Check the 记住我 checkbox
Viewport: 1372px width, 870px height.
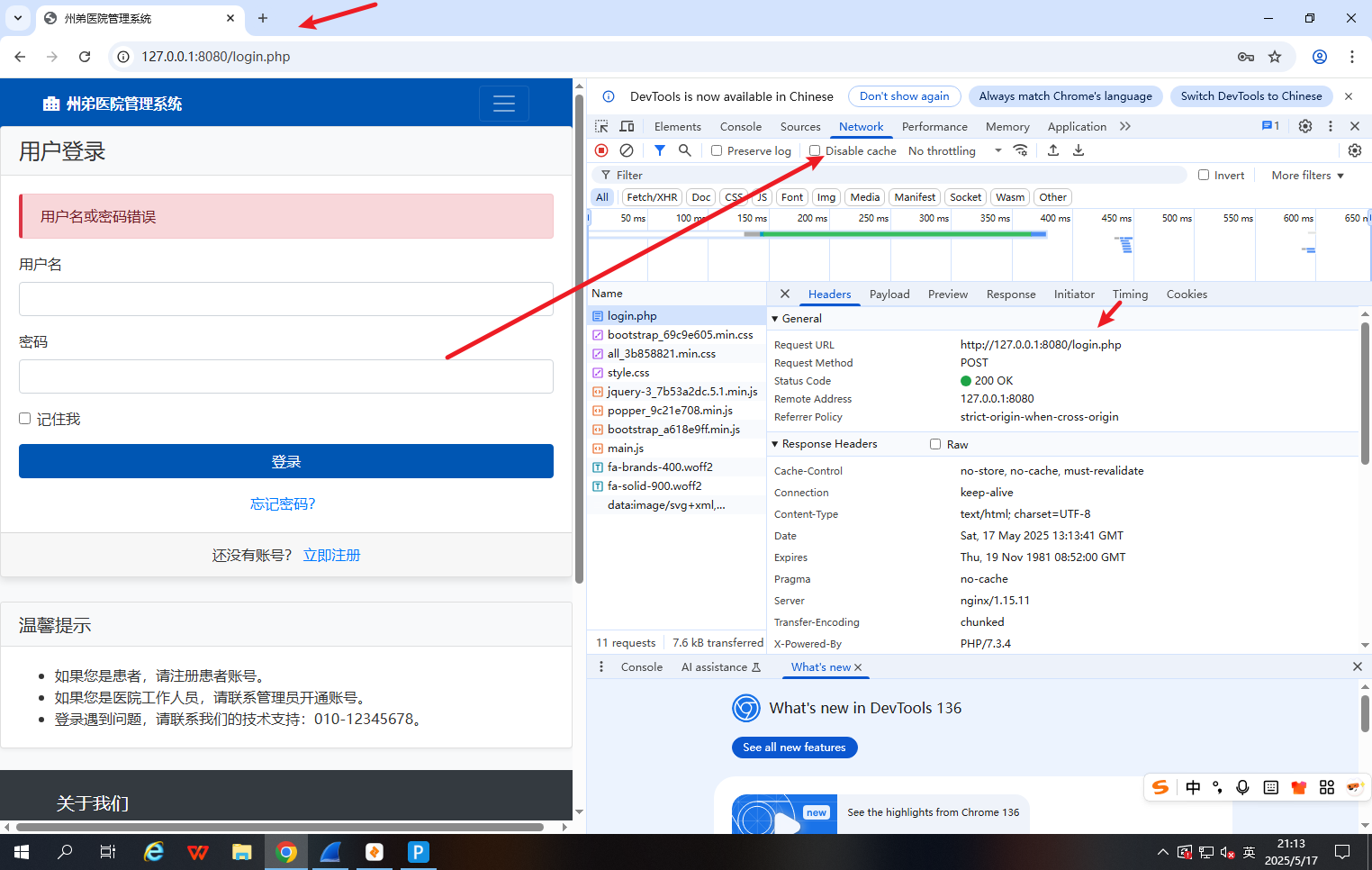[x=25, y=419]
